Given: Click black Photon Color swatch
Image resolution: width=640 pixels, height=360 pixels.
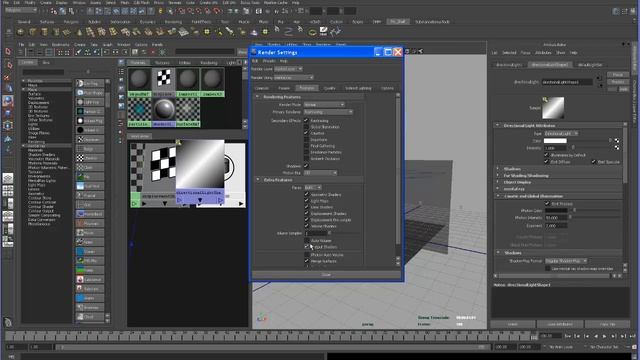Looking at the screenshot, I should [x=556, y=211].
